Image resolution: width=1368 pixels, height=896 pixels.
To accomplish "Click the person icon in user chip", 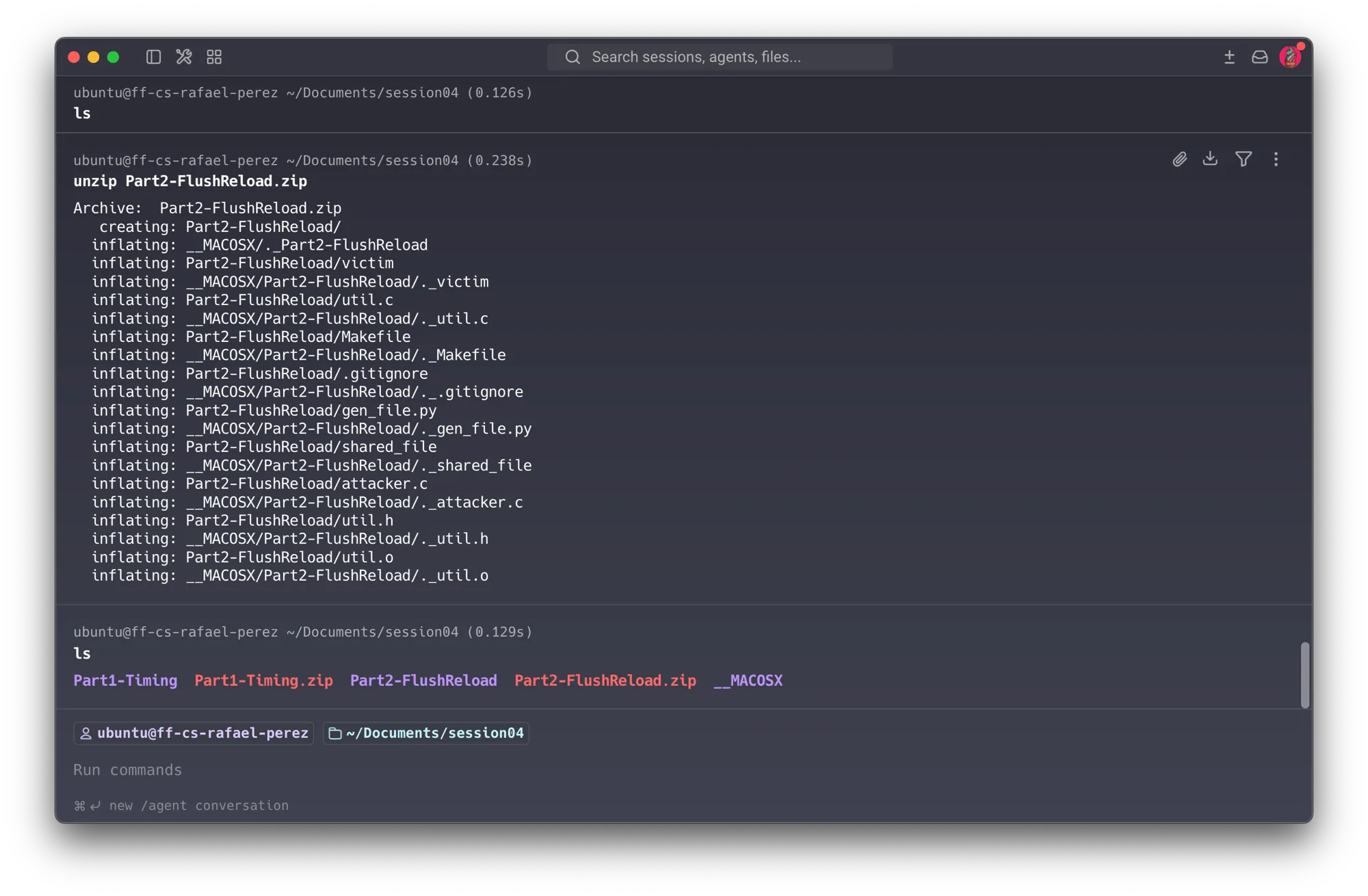I will pos(85,733).
